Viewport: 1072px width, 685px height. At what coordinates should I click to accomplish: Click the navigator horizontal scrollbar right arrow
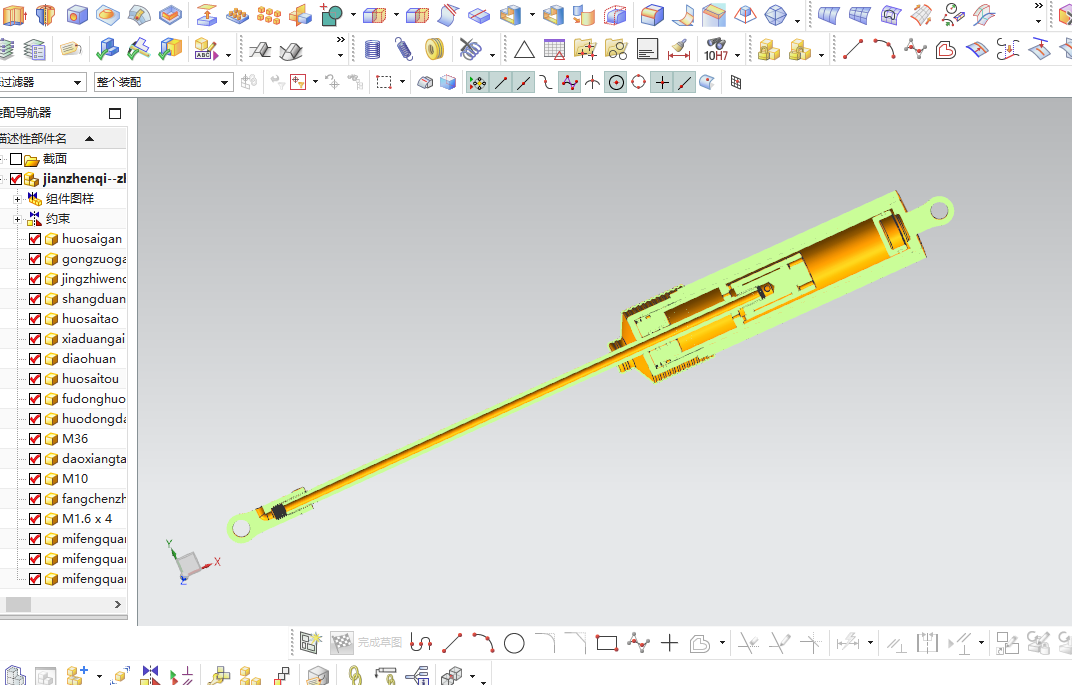click(x=118, y=604)
